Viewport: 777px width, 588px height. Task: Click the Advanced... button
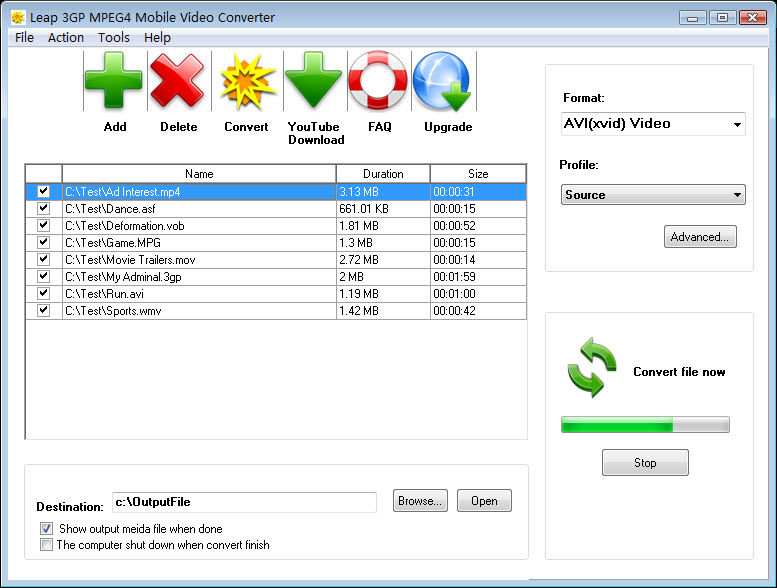700,237
